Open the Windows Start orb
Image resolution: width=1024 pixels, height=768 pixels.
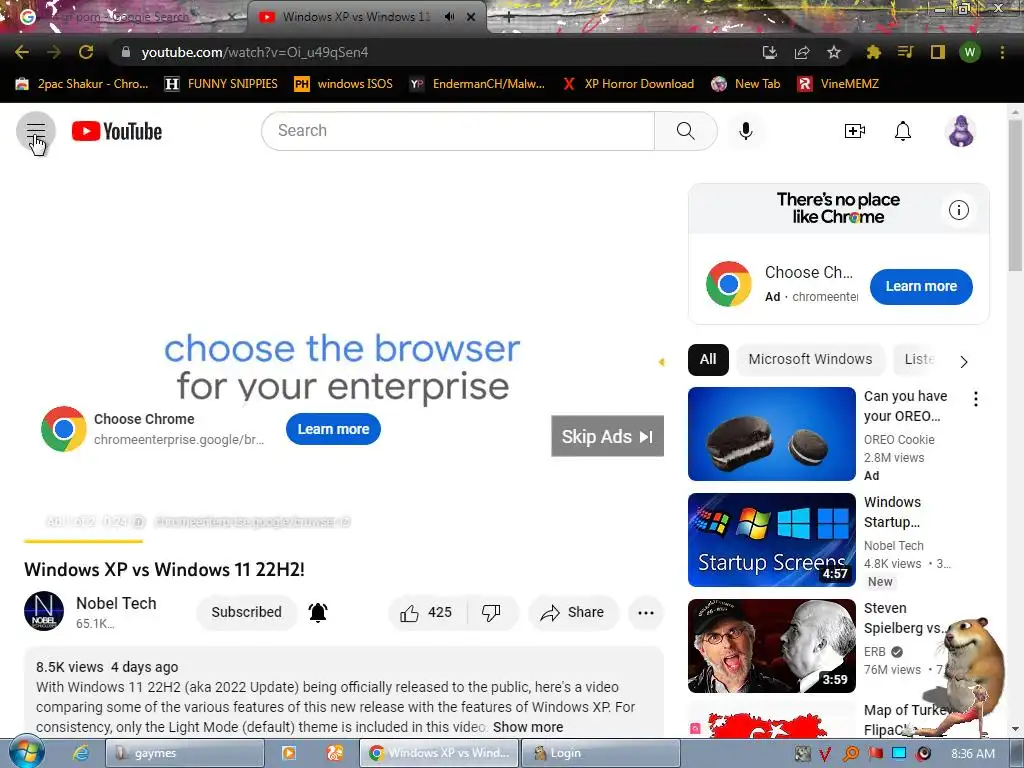(x=26, y=752)
